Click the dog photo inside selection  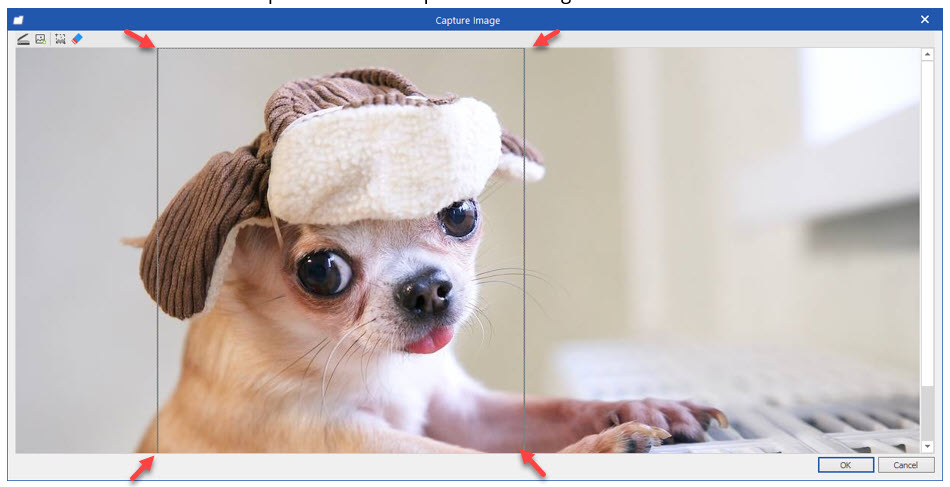(340, 251)
